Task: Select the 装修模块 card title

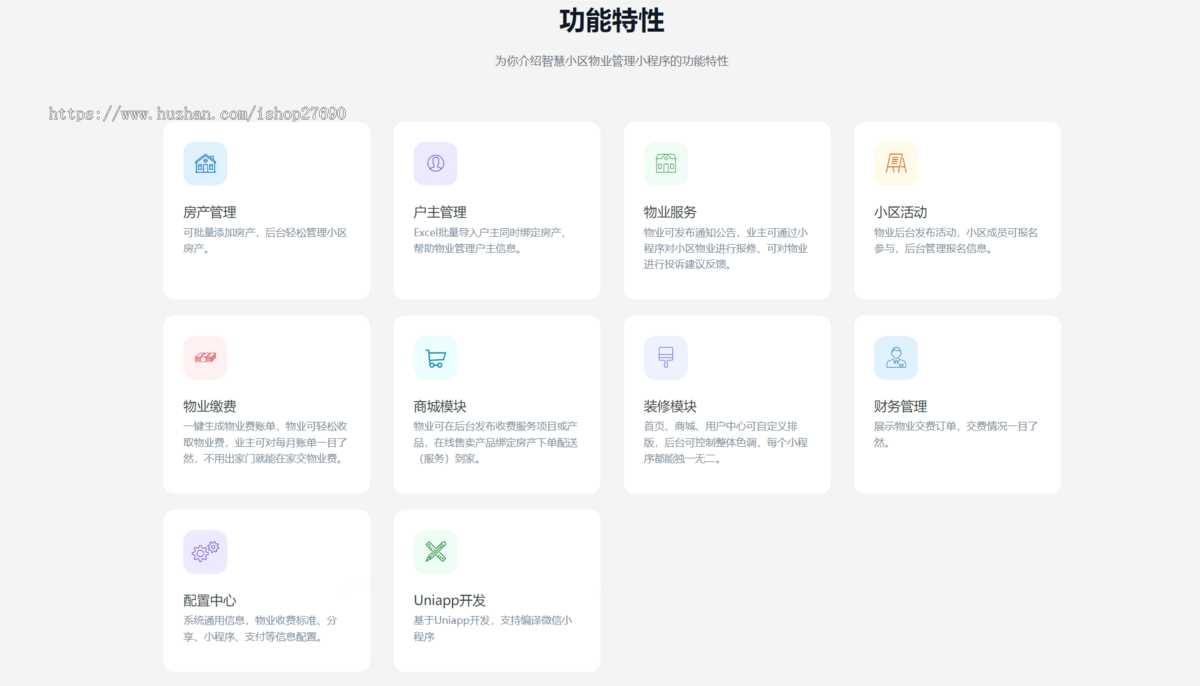Action: tap(670, 406)
